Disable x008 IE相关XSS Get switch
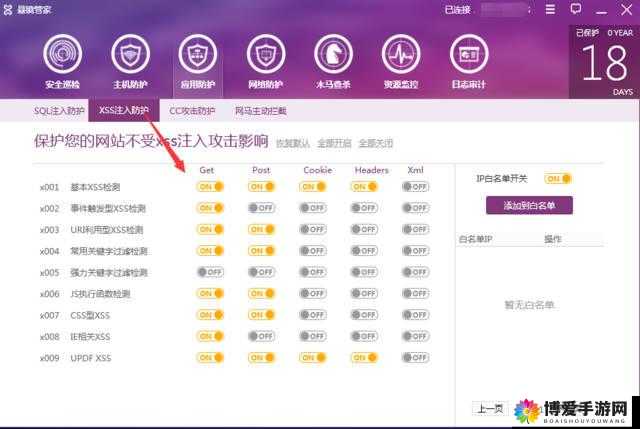Screen dimensions: 640x429 point(210,336)
